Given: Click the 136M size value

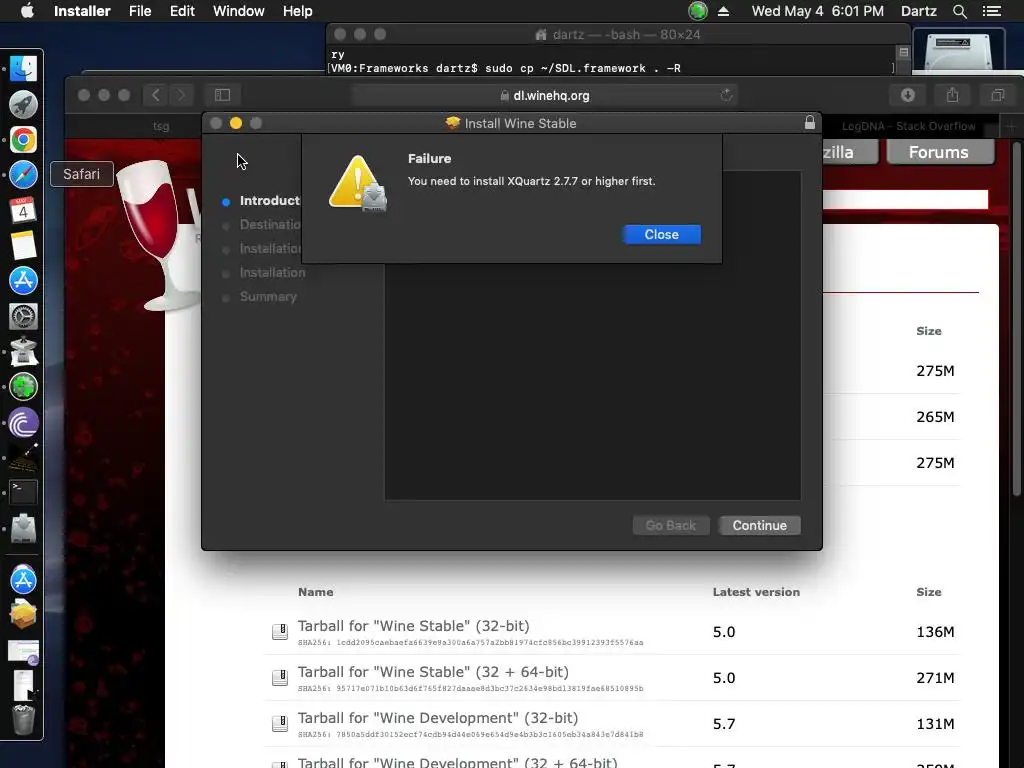Looking at the screenshot, I should 935,632.
